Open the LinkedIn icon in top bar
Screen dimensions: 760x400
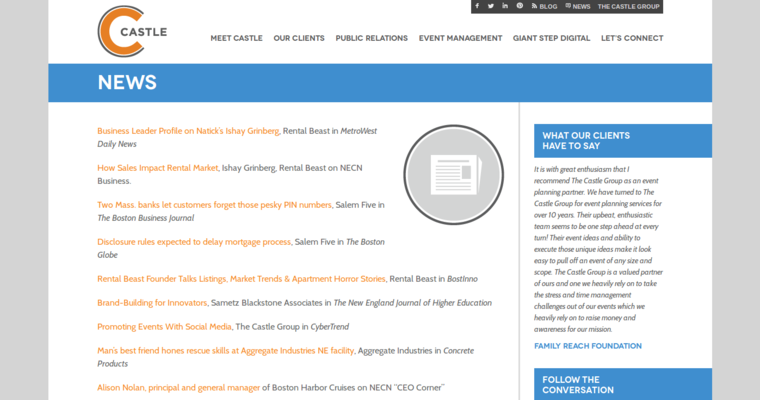point(505,6)
